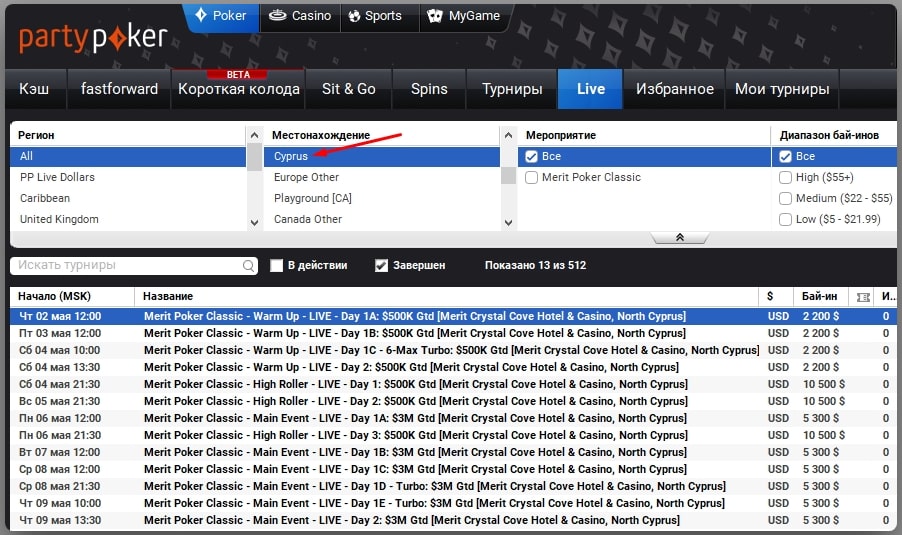Check the Merit Poker Classic checkbox

[532, 178]
